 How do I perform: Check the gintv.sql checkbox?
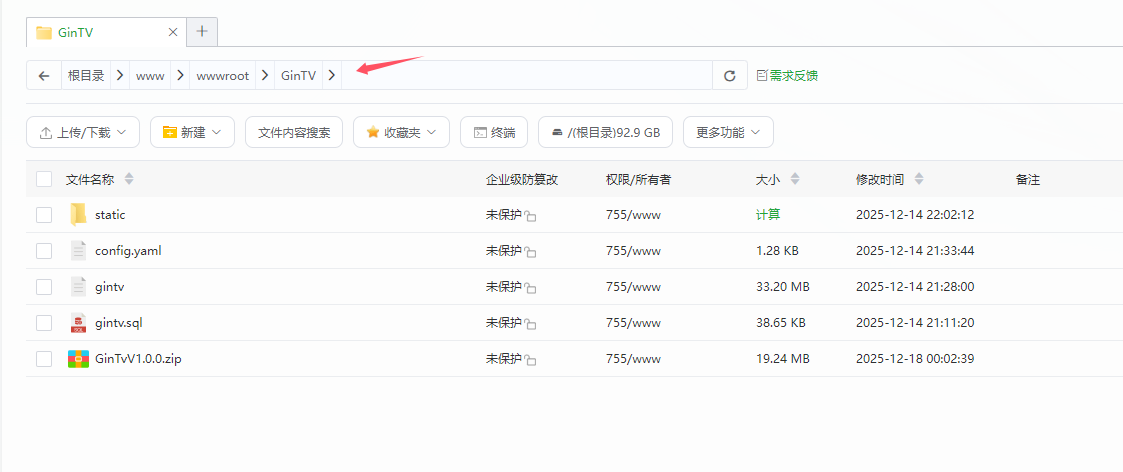(44, 323)
